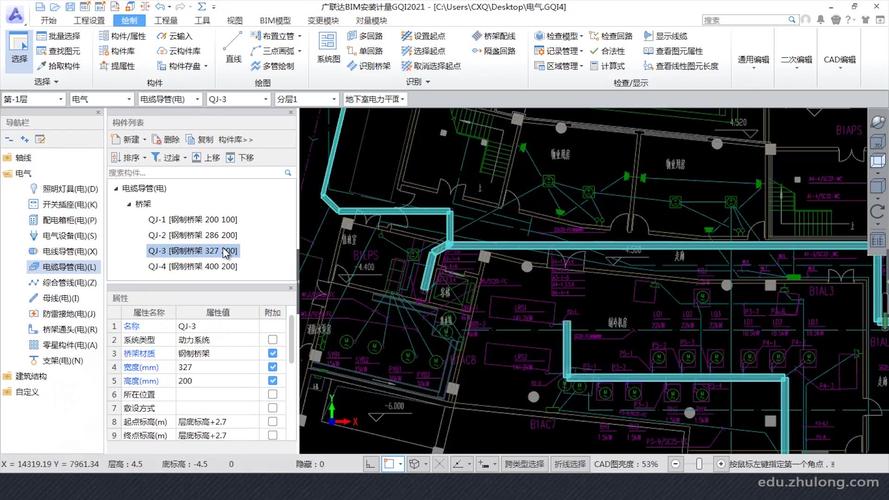Open the 系统图 system diagram tool

328,48
